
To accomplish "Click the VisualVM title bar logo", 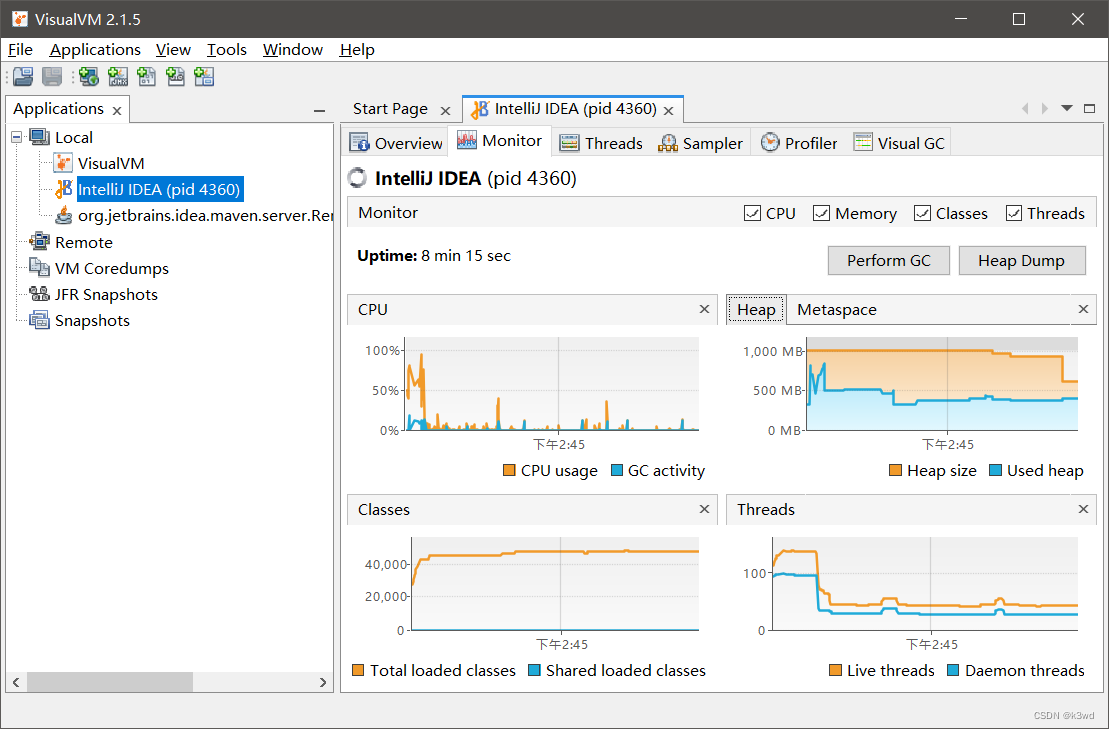I will click(20, 19).
